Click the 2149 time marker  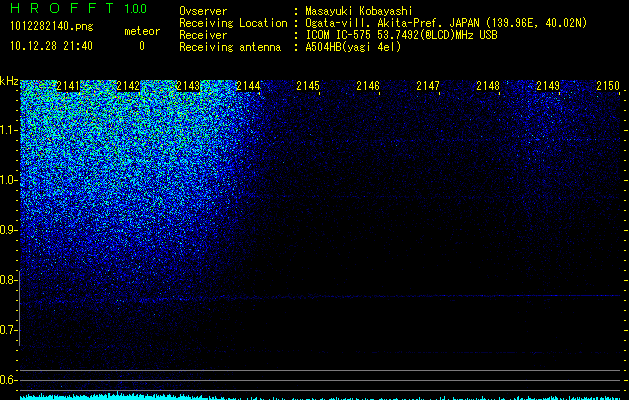tap(548, 86)
